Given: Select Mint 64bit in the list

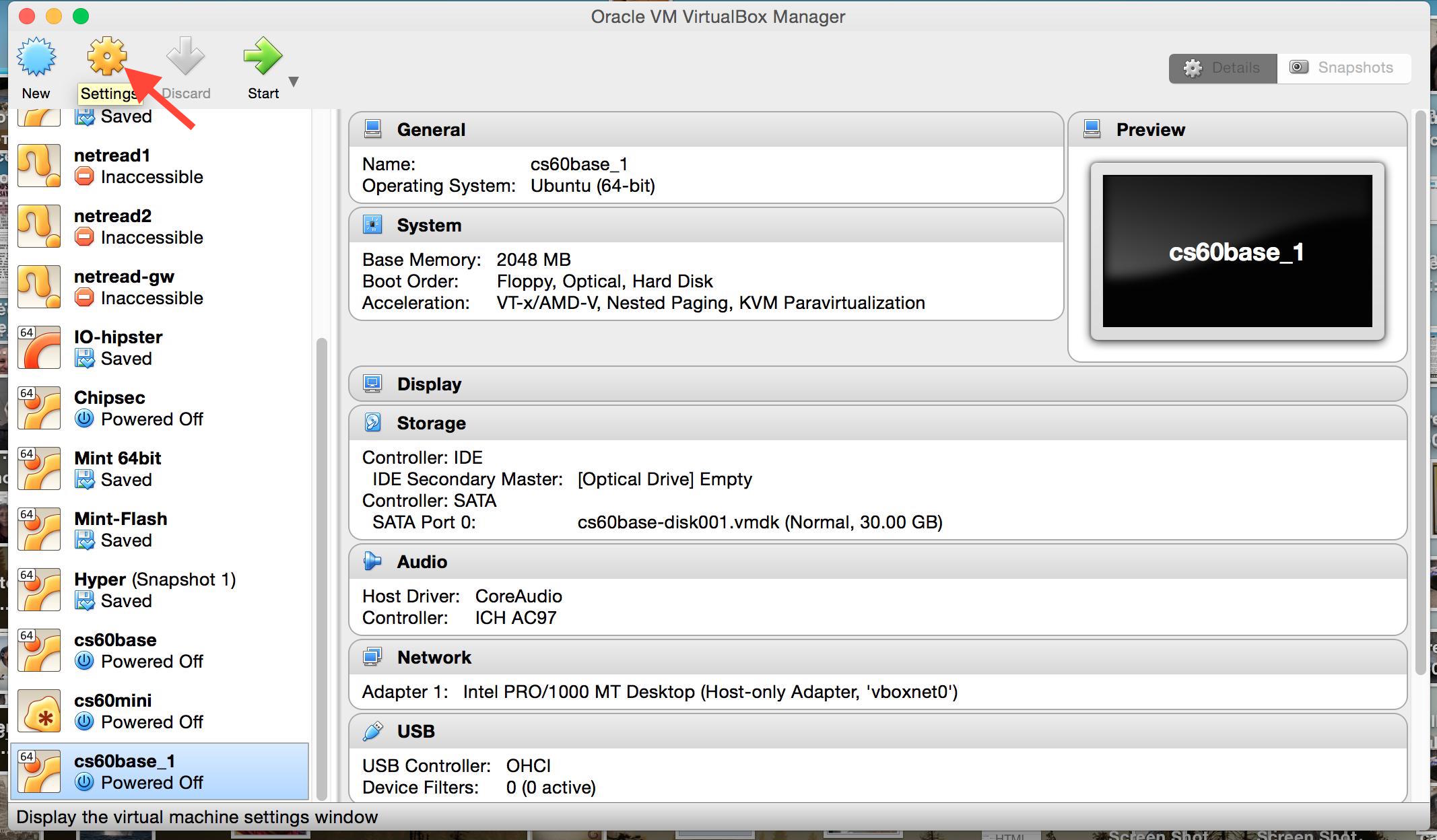Looking at the screenshot, I should [x=160, y=468].
